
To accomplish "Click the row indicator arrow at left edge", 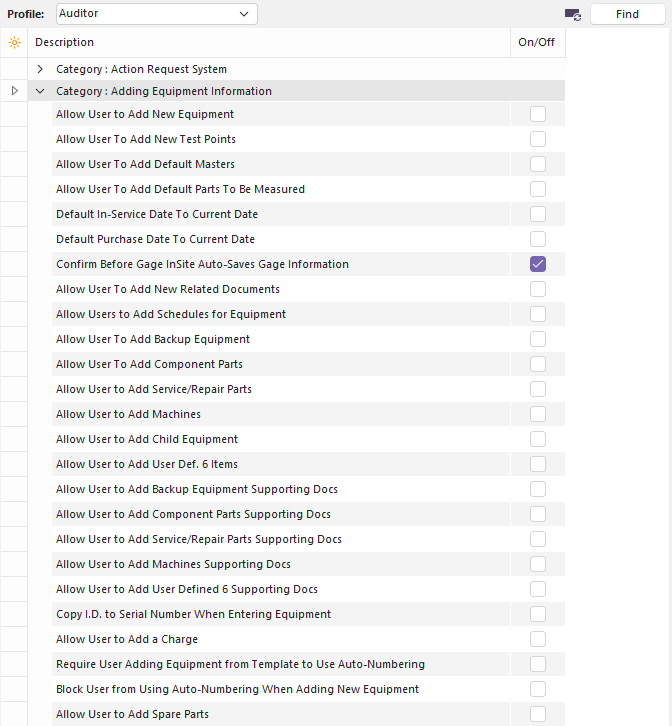I will click(x=14, y=91).
